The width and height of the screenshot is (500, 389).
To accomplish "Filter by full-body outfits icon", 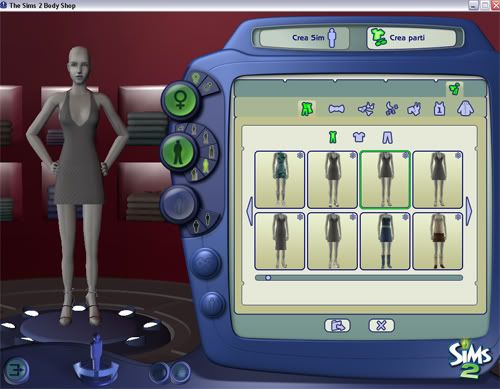I will coord(332,137).
